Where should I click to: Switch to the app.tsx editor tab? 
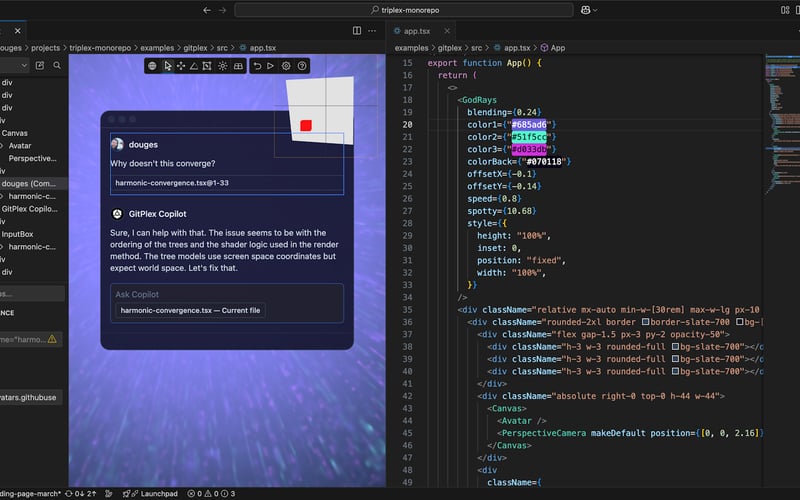pos(416,31)
